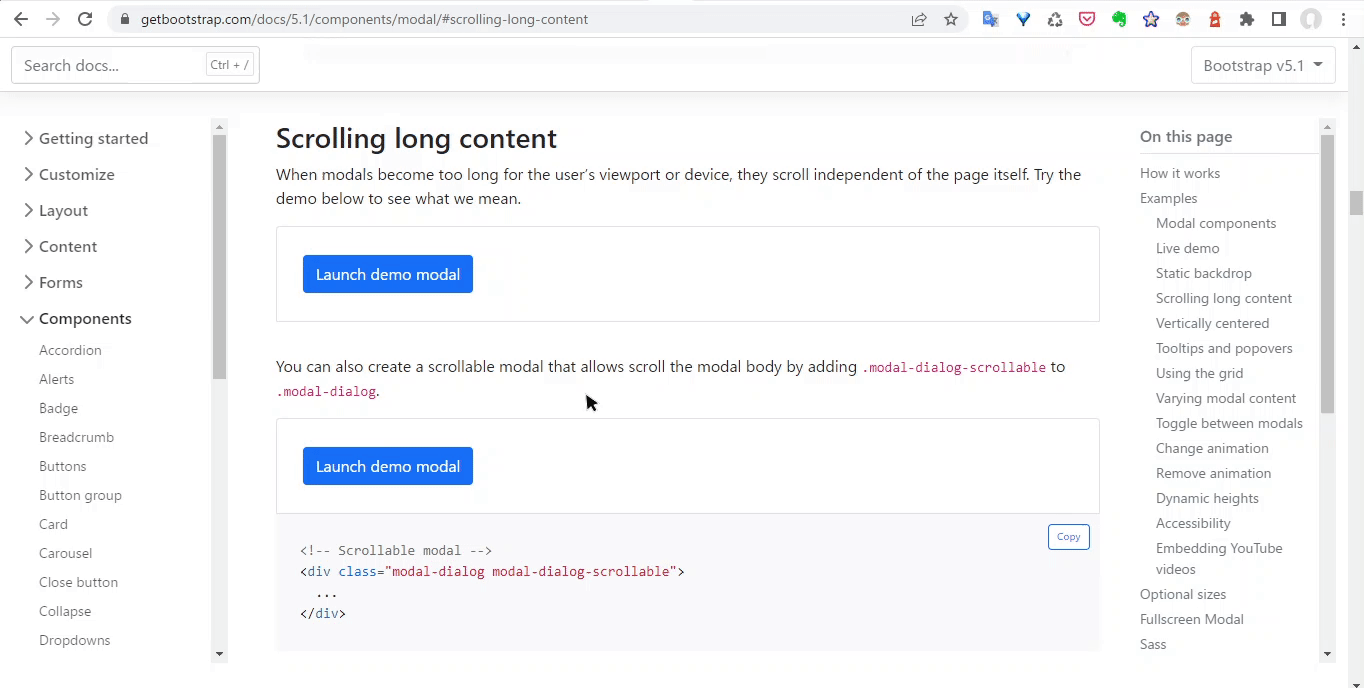Click the padlock site info icon
Viewport: 1364px width, 688px height.
[124, 19]
